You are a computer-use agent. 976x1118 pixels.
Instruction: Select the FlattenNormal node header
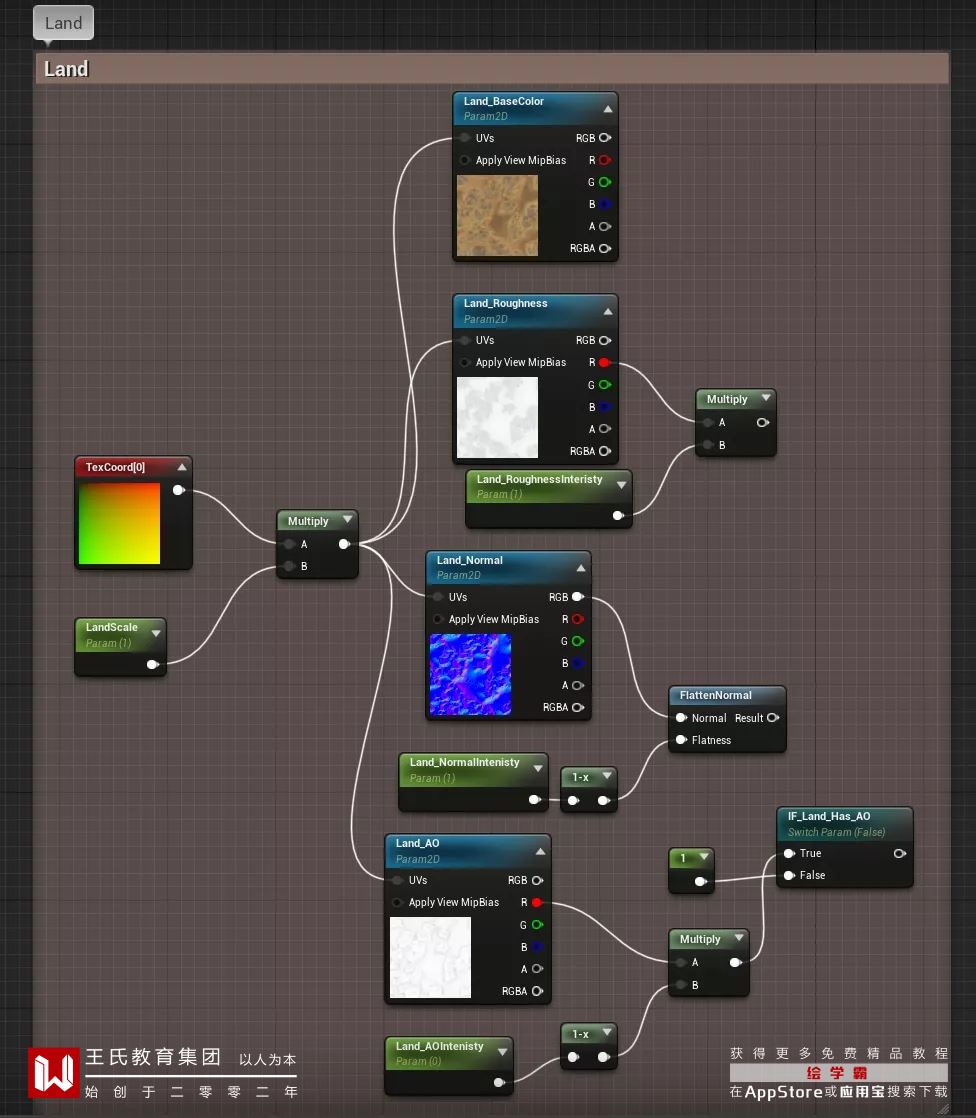[x=727, y=695]
